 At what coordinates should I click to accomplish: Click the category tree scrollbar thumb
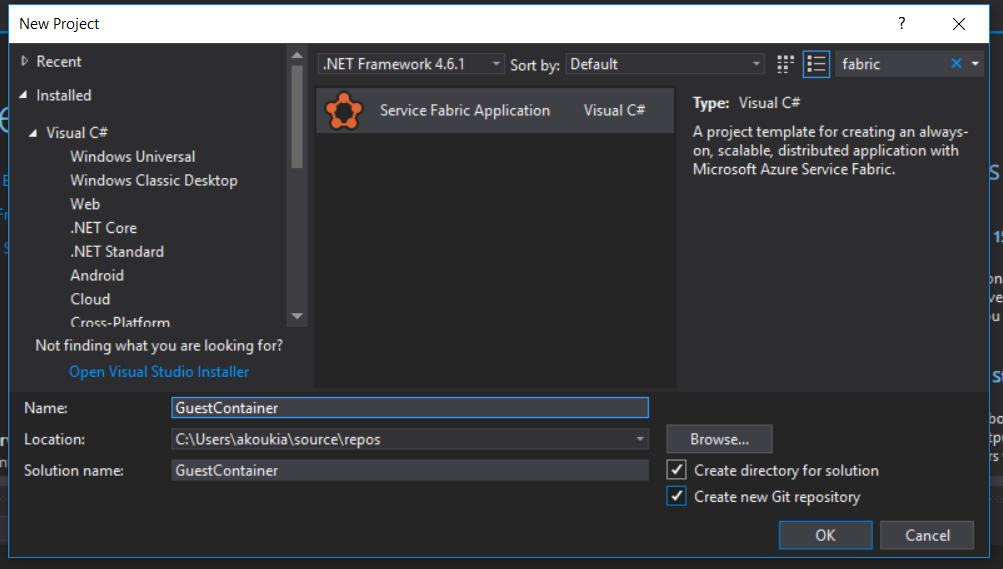[297, 116]
